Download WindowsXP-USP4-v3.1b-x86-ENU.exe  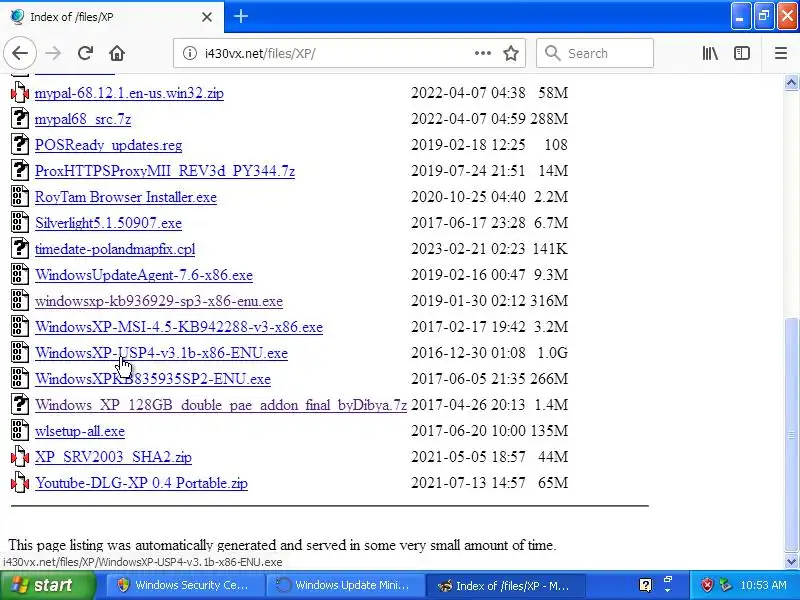(161, 354)
